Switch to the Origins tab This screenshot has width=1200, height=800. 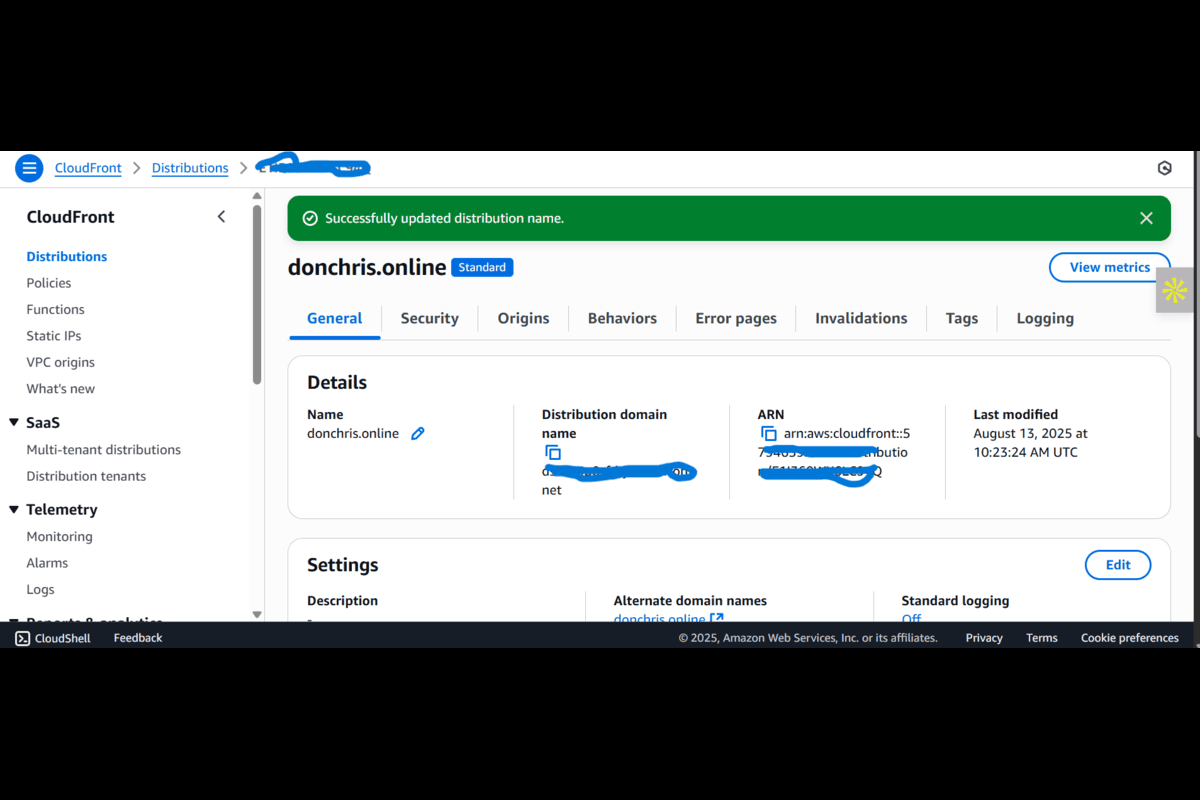point(523,318)
